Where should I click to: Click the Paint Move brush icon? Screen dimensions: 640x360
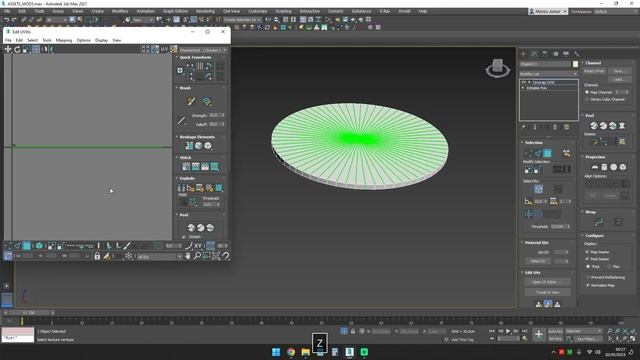[191, 101]
